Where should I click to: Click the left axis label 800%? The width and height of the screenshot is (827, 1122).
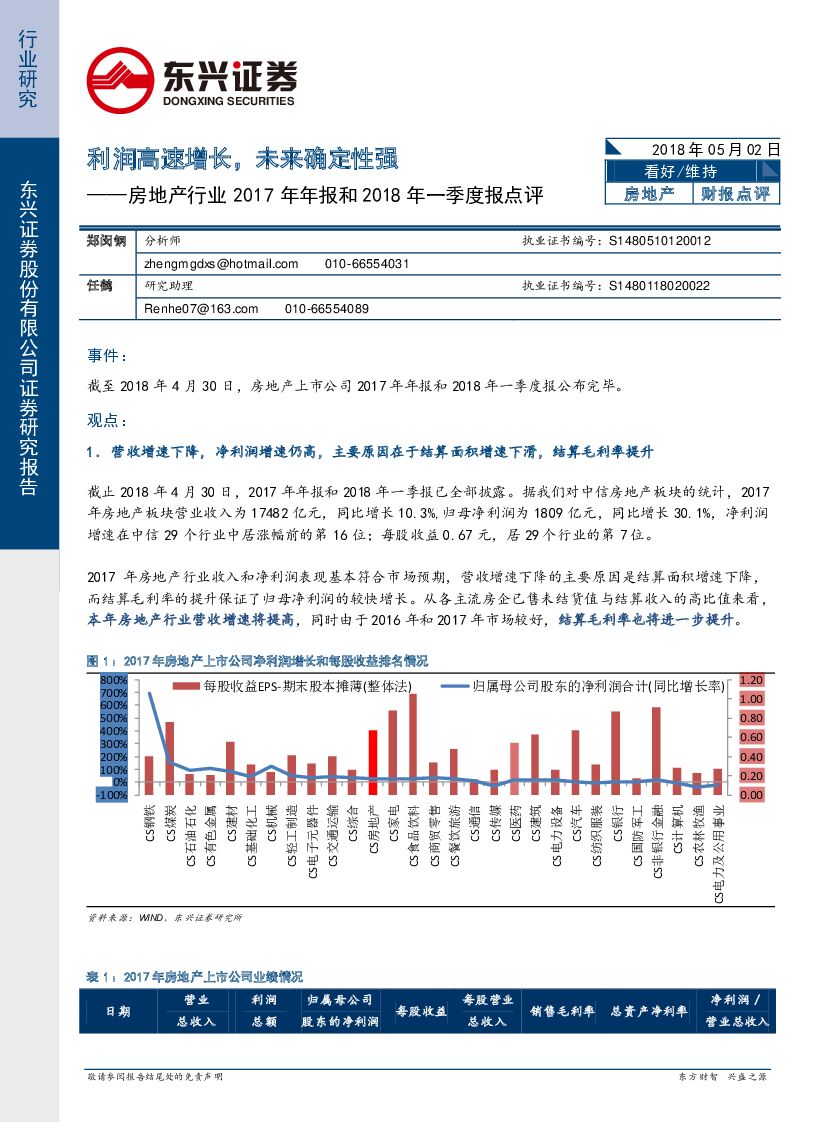coord(114,680)
